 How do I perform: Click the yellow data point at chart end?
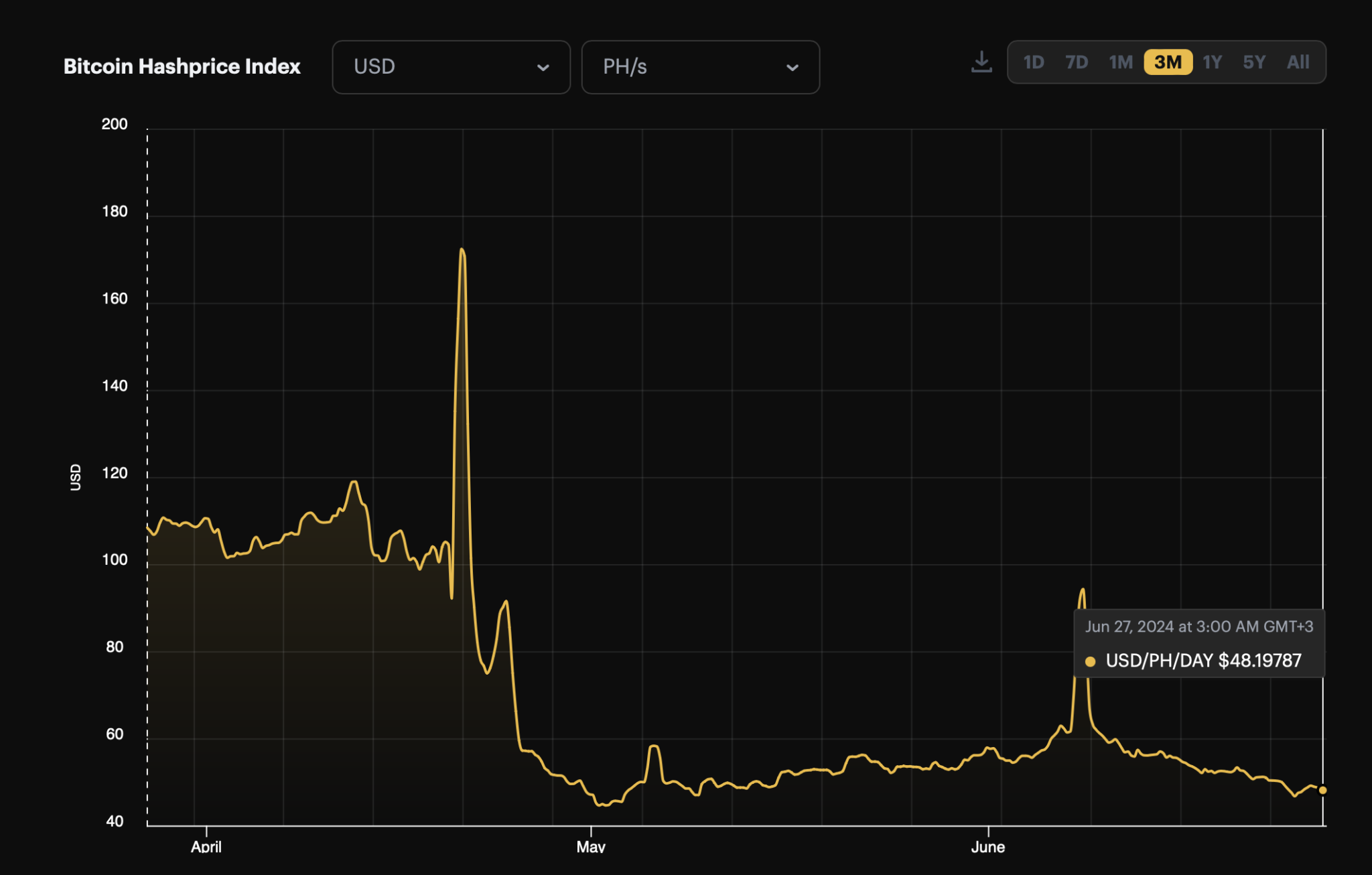1322,790
